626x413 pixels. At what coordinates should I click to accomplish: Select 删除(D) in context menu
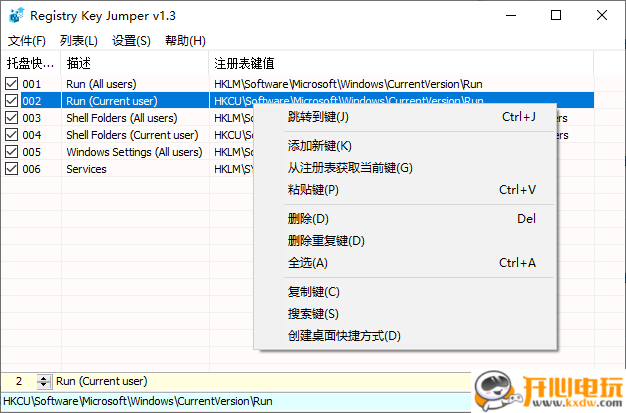tap(405, 219)
